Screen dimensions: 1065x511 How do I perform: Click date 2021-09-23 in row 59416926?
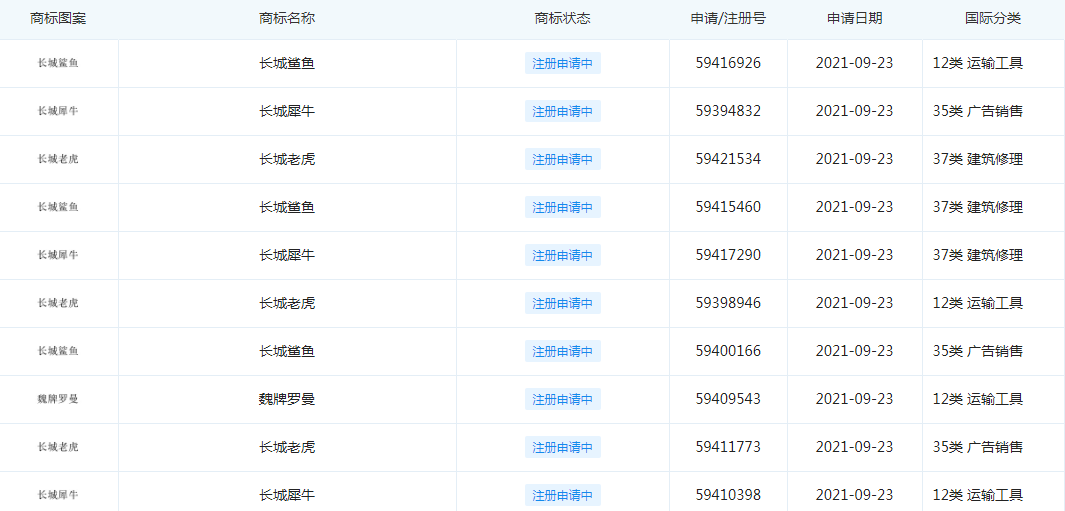(854, 63)
